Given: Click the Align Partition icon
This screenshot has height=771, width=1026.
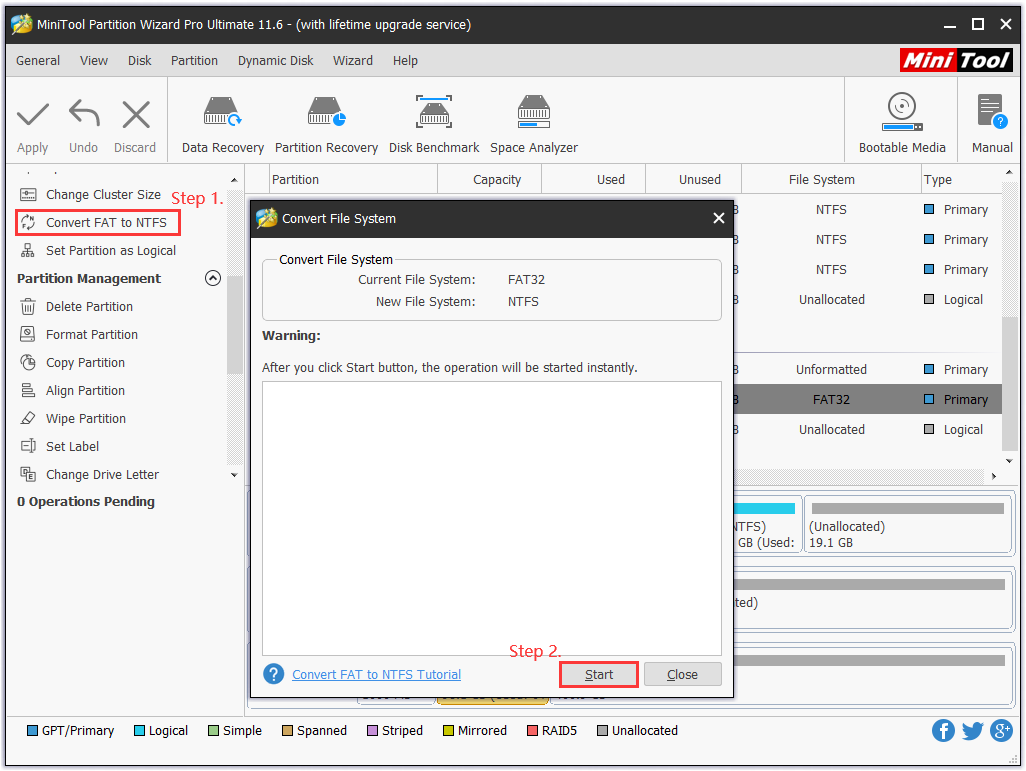Looking at the screenshot, I should (28, 390).
